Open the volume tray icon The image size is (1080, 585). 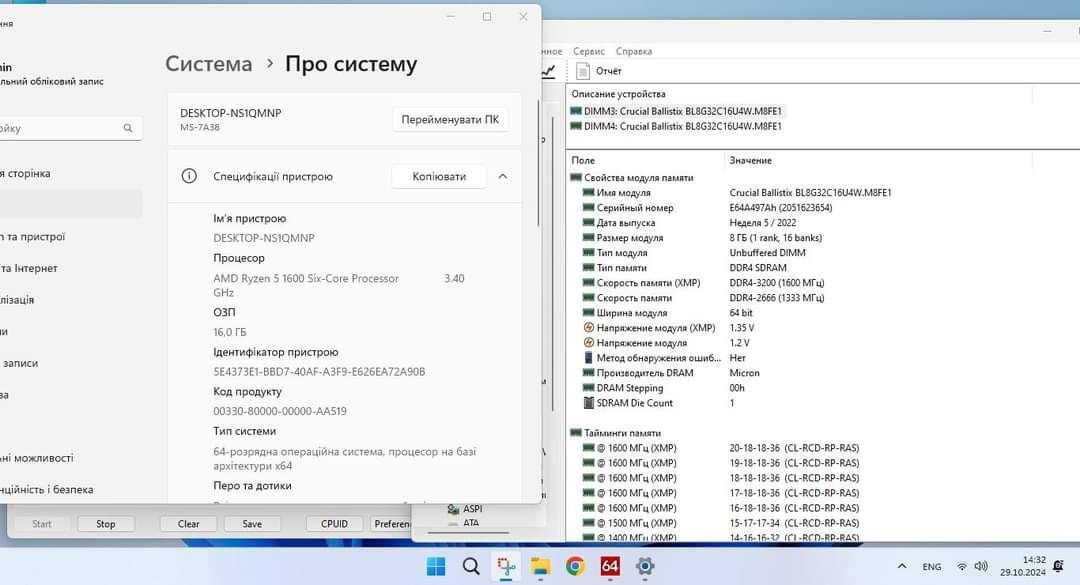[981, 566]
